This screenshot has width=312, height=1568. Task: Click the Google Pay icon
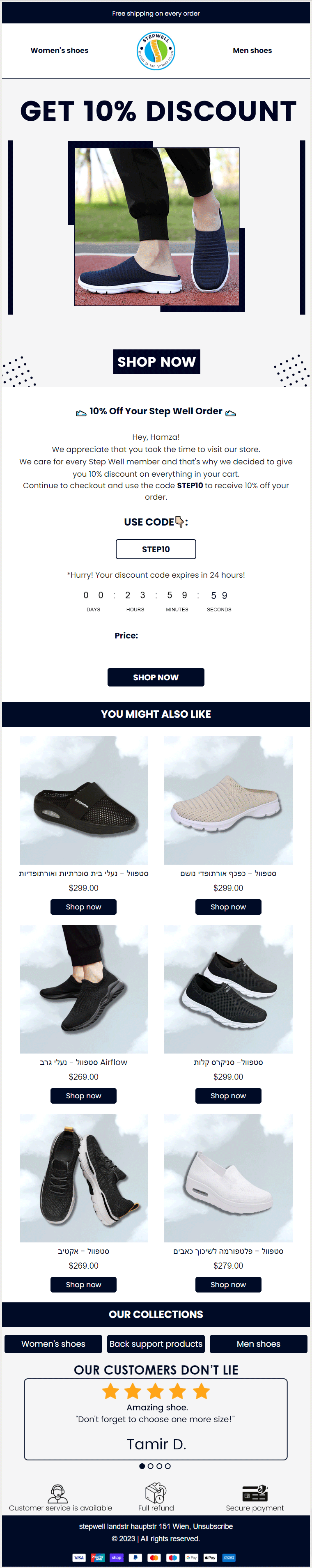tap(192, 1558)
